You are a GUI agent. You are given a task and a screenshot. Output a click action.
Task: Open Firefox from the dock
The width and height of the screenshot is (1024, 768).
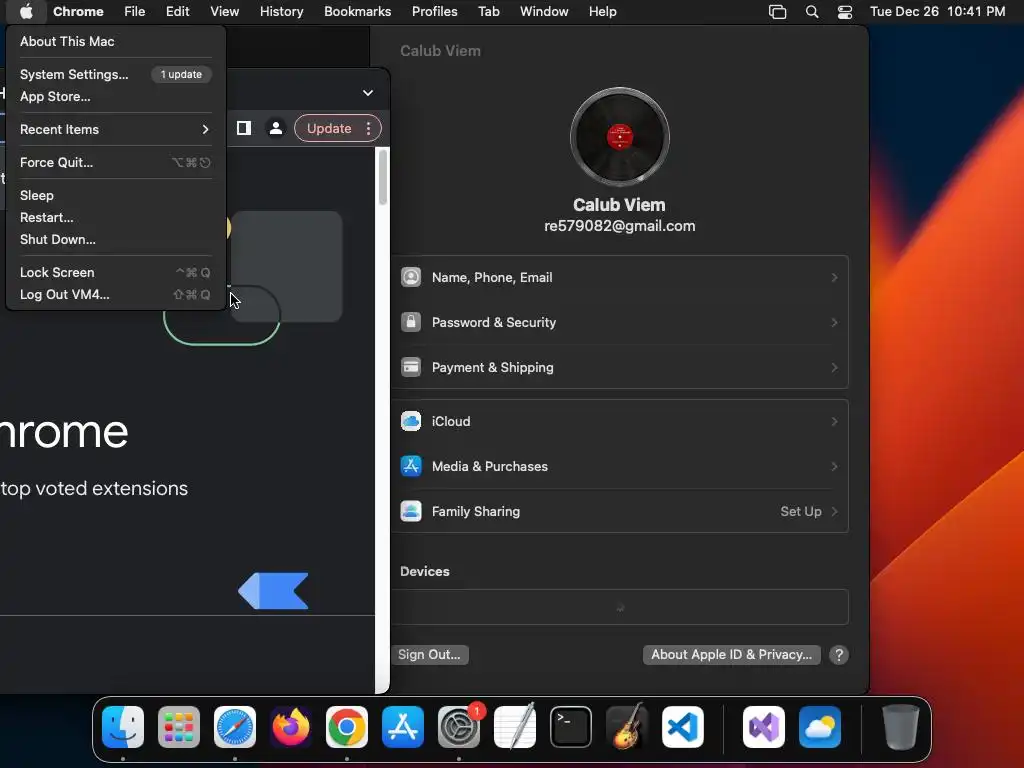click(291, 727)
